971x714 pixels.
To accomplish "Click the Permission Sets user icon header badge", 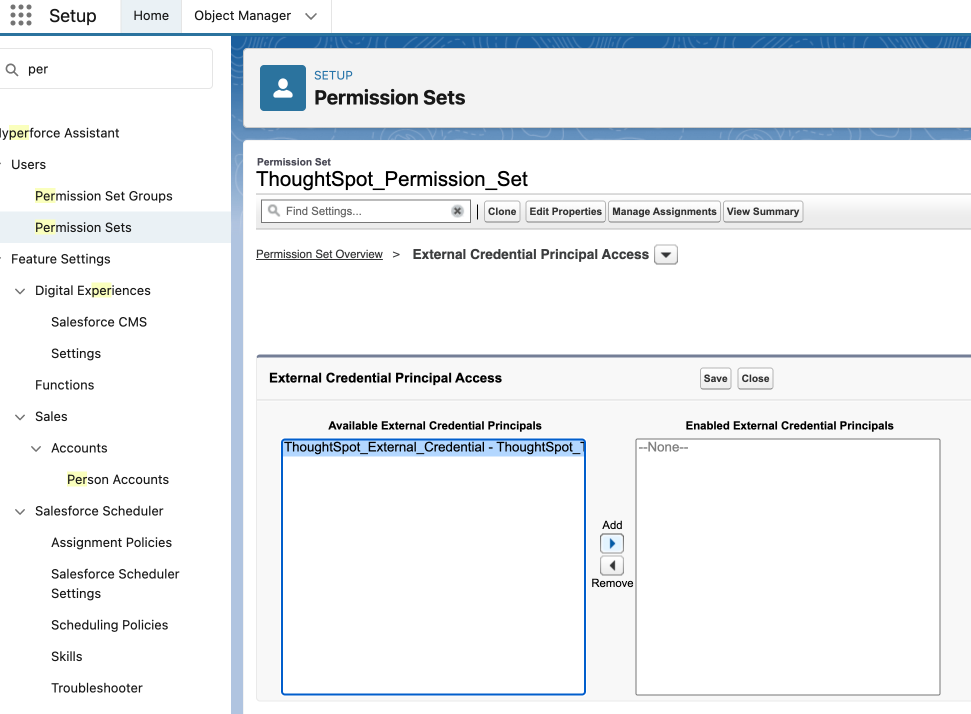I will pyautogui.click(x=282, y=88).
